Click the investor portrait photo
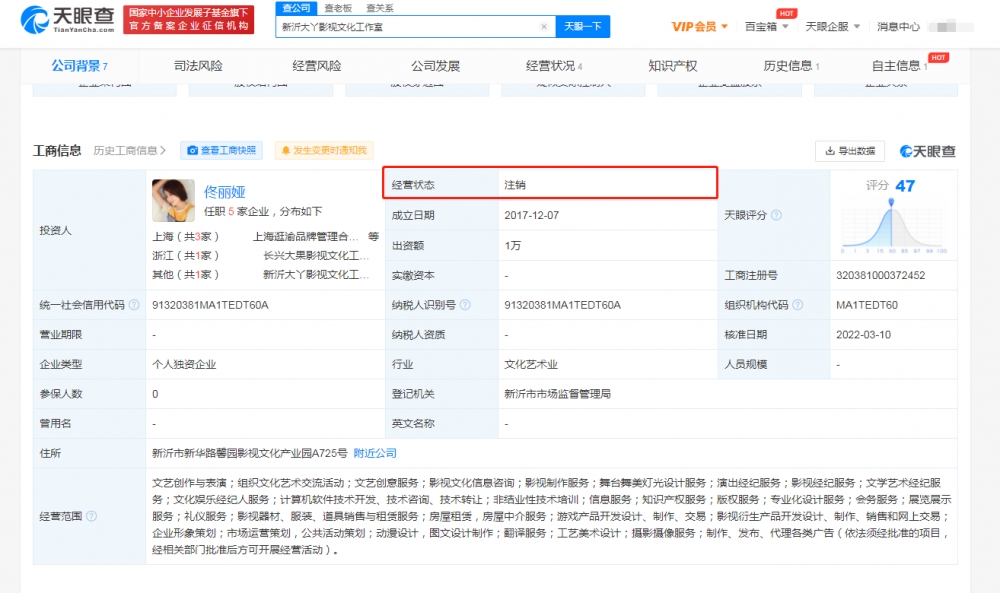1000x593 pixels. pyautogui.click(x=173, y=200)
